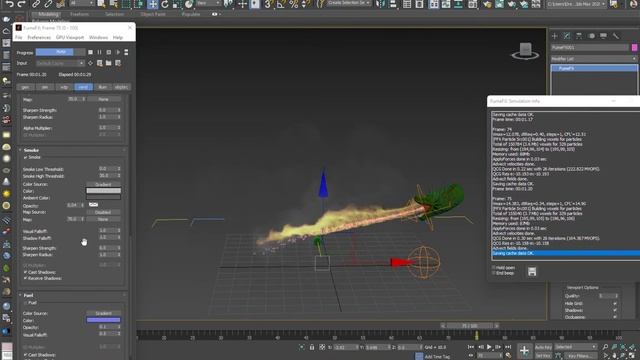The image size is (640, 360).
Task: Open the Input cache dropdown
Action: point(60,63)
